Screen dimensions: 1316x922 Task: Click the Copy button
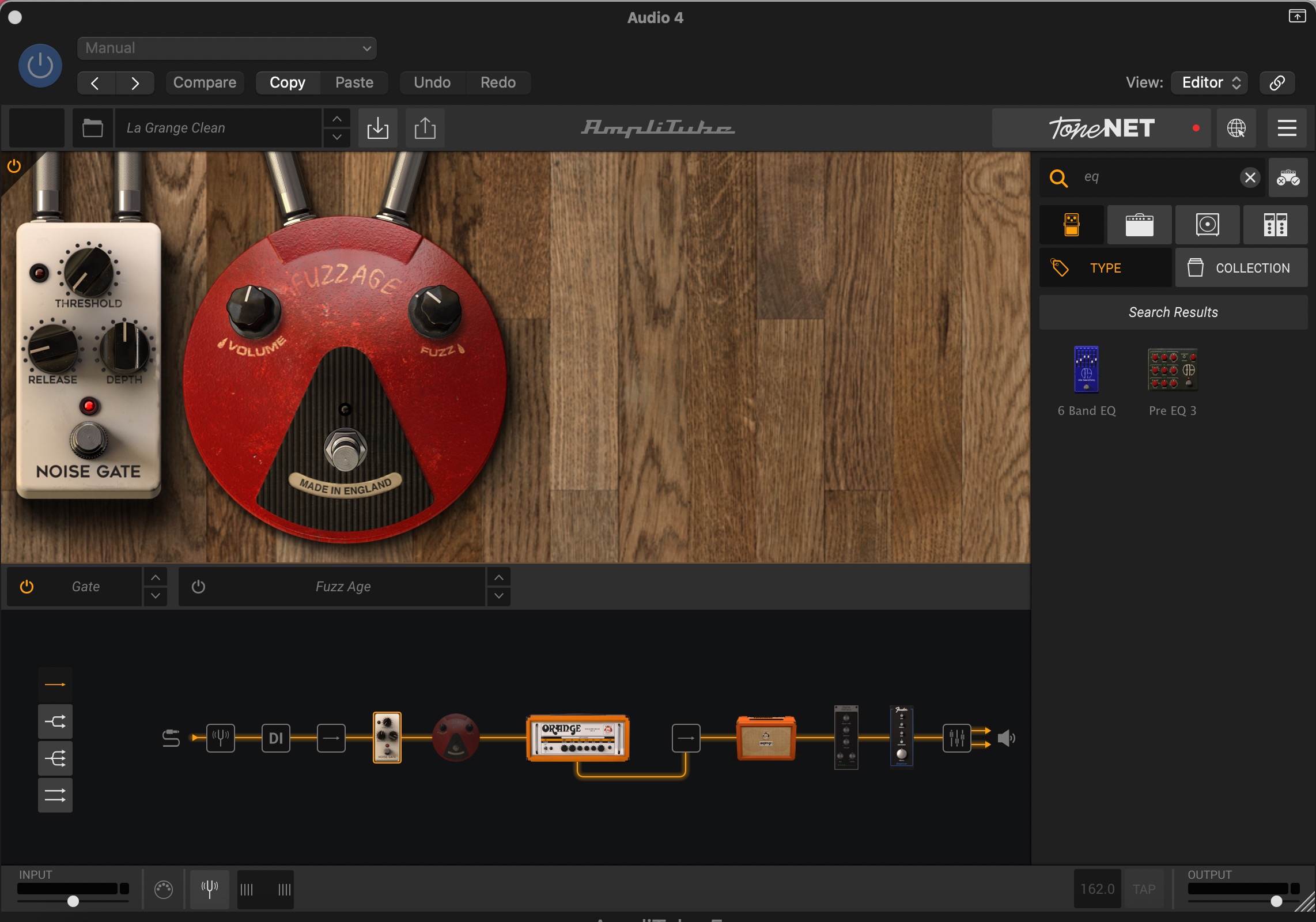(288, 83)
